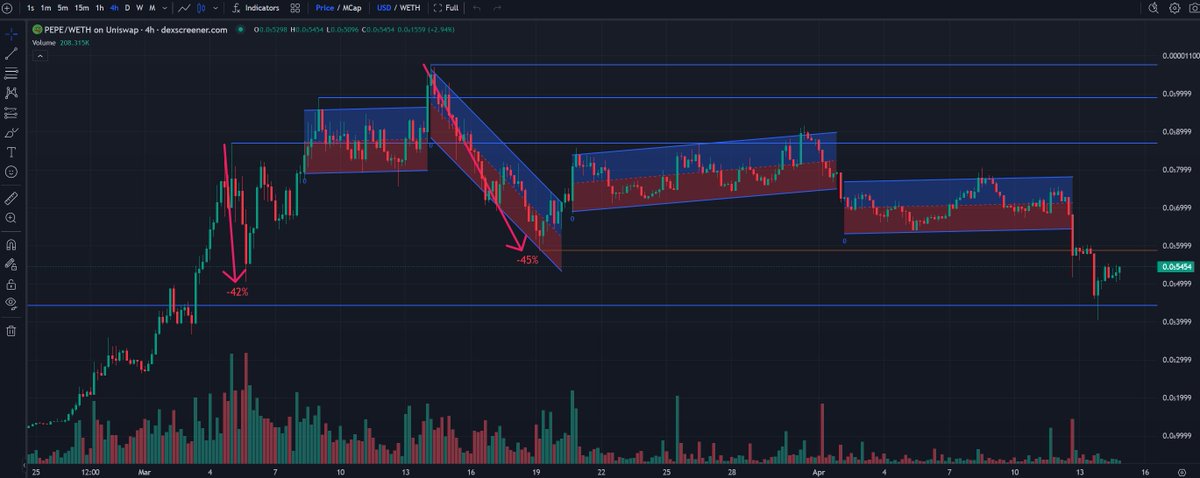Set timeframe to 1s
Screen dimensions: 1200x478
[x=31, y=7]
